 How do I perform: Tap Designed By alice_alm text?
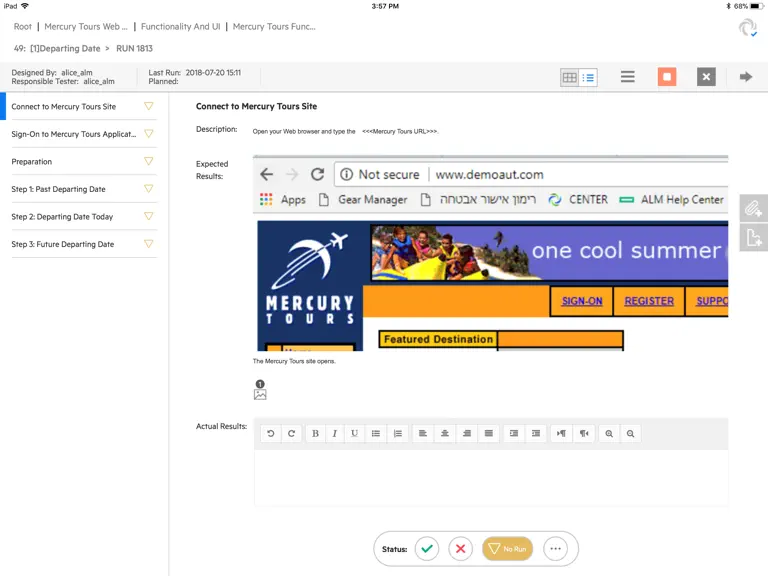click(52, 72)
